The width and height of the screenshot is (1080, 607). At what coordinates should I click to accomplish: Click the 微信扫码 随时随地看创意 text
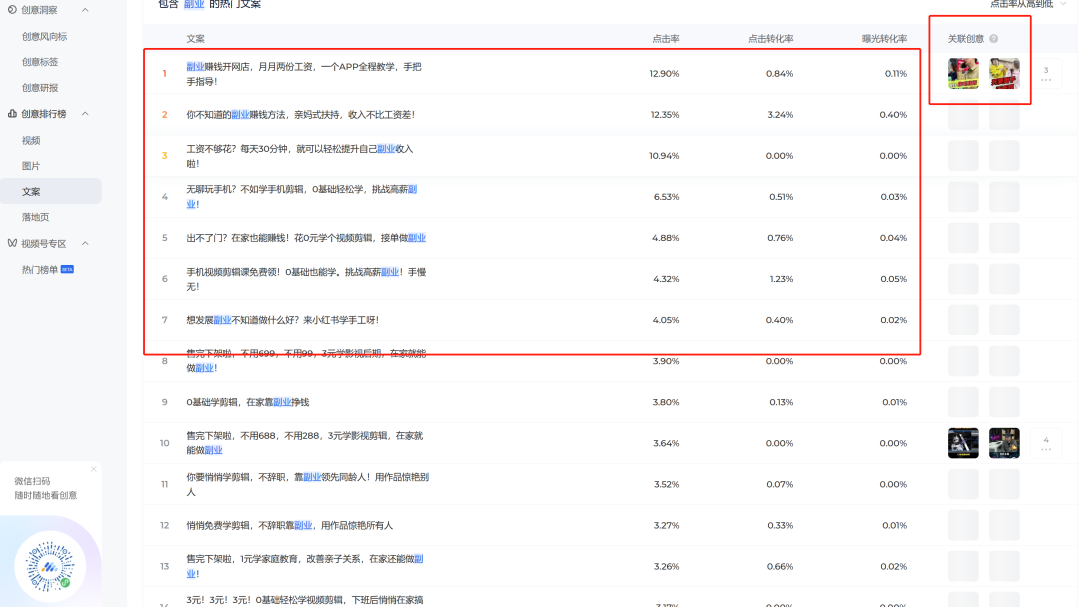pos(45,488)
